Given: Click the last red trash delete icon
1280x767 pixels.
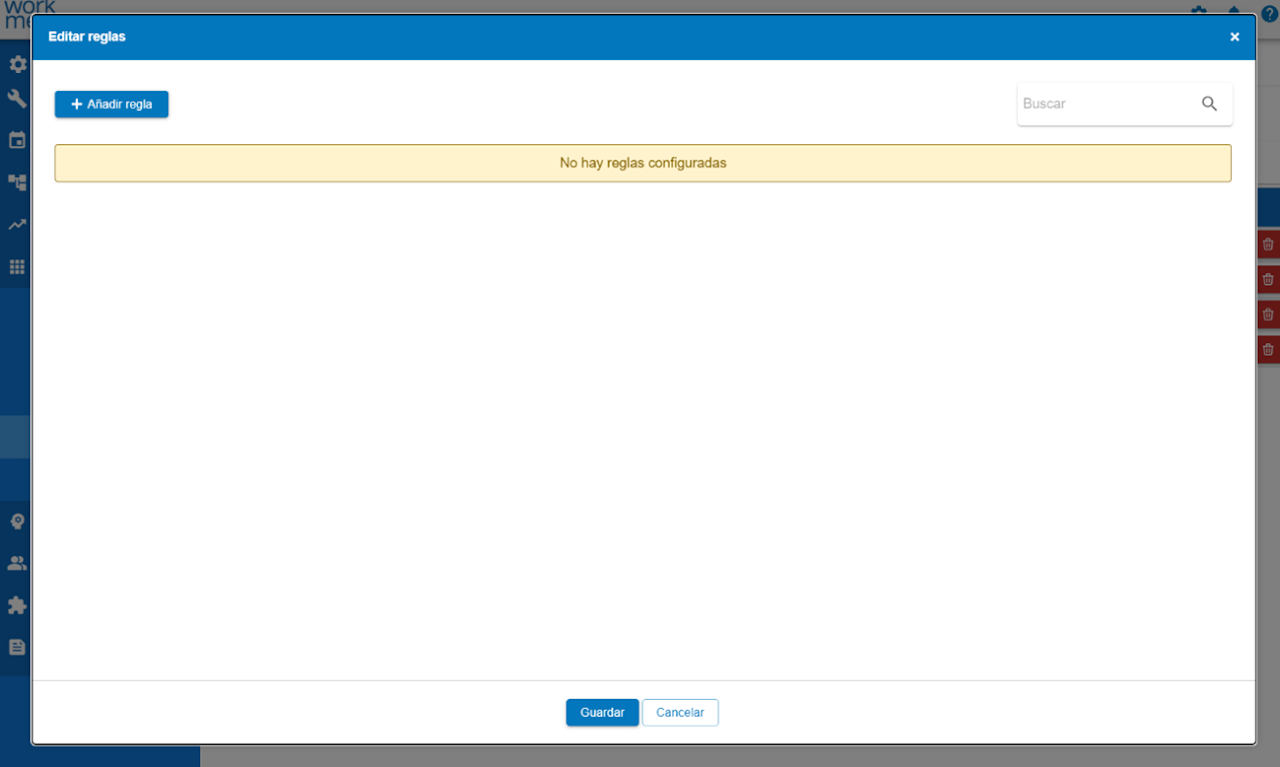Looking at the screenshot, I should click(x=1268, y=350).
